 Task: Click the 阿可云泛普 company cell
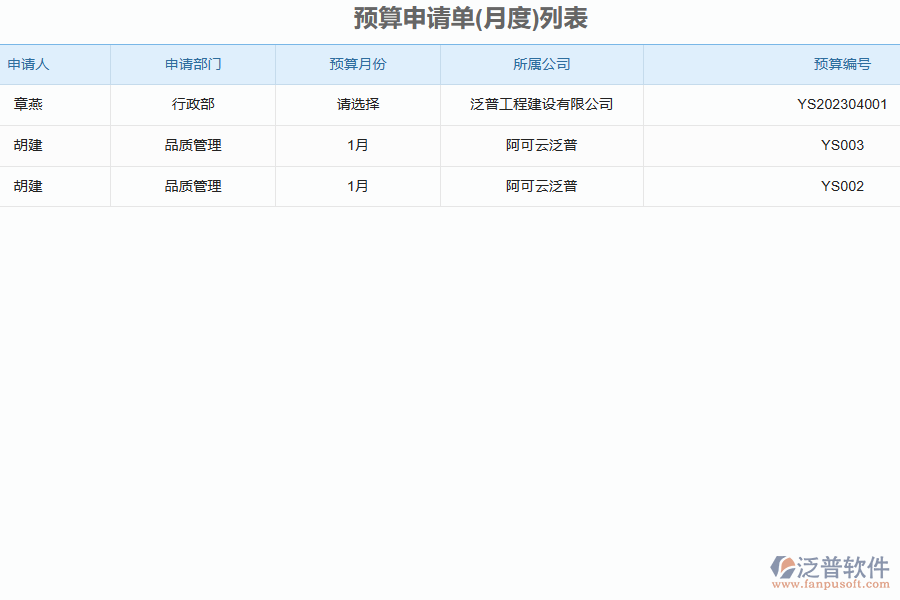(x=542, y=145)
